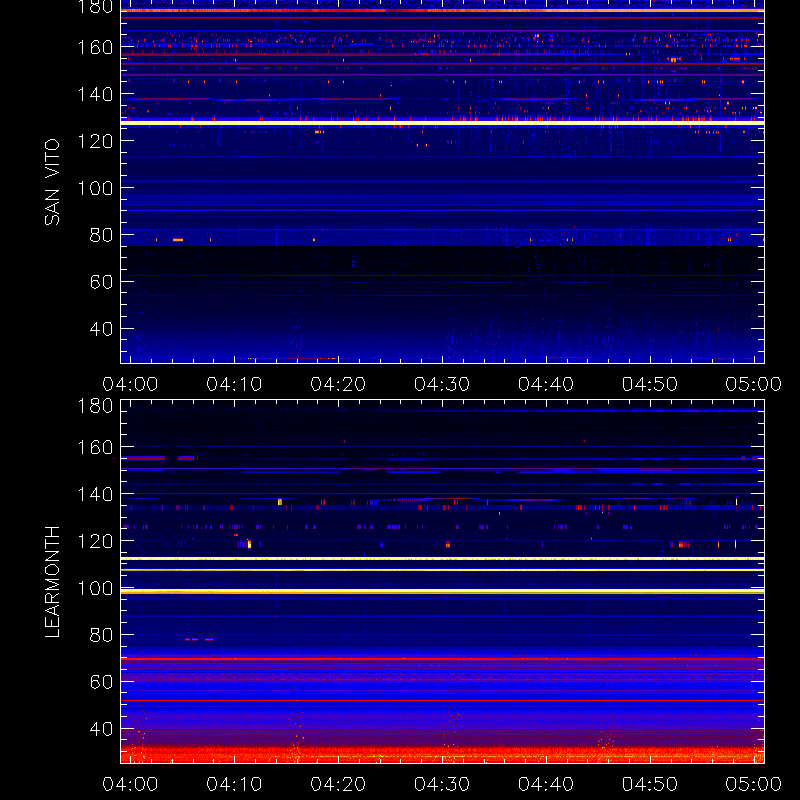Click the 04:30 time label under SAN VITO plot
Viewport: 800px width, 800px height.
(442, 384)
